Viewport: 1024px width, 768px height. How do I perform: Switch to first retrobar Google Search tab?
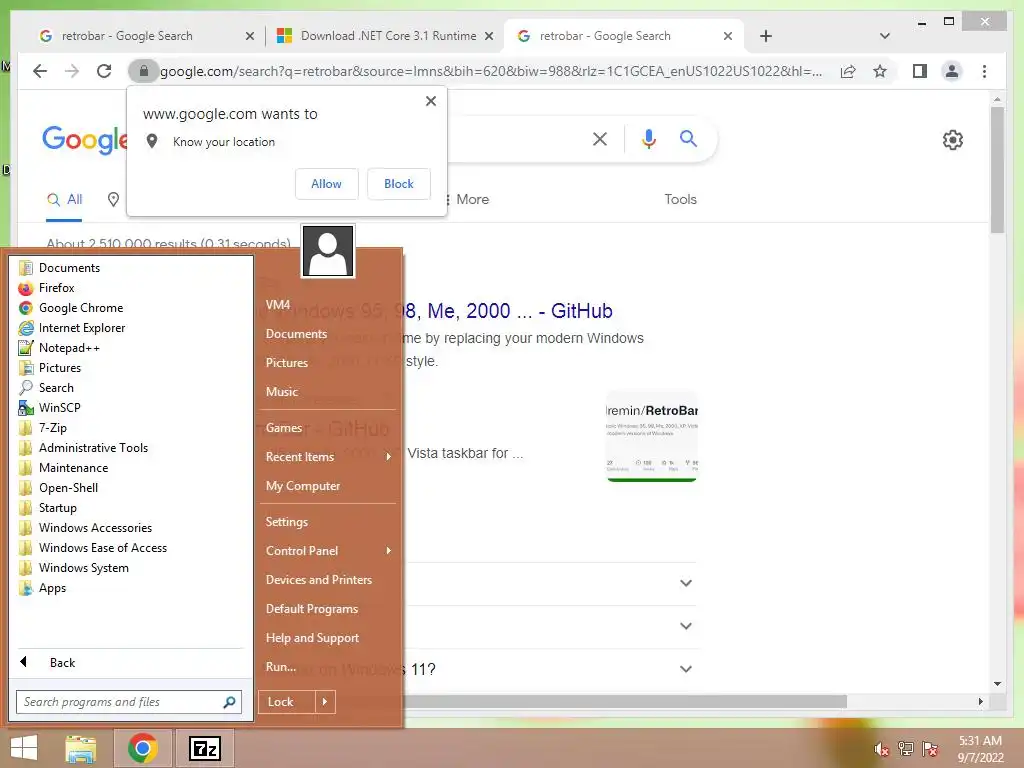145,36
